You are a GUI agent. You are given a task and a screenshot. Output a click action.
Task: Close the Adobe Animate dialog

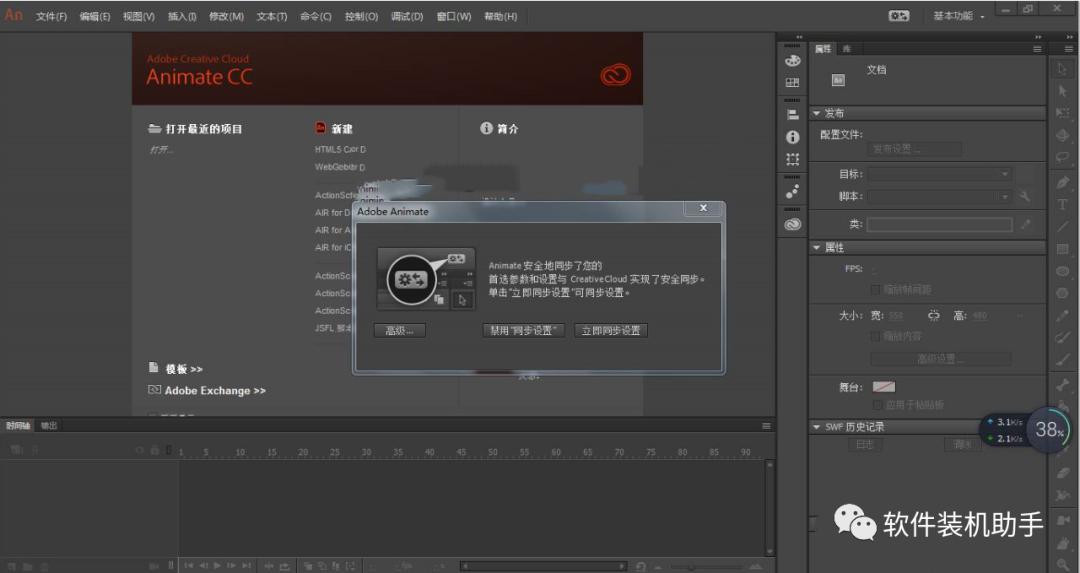click(x=703, y=208)
